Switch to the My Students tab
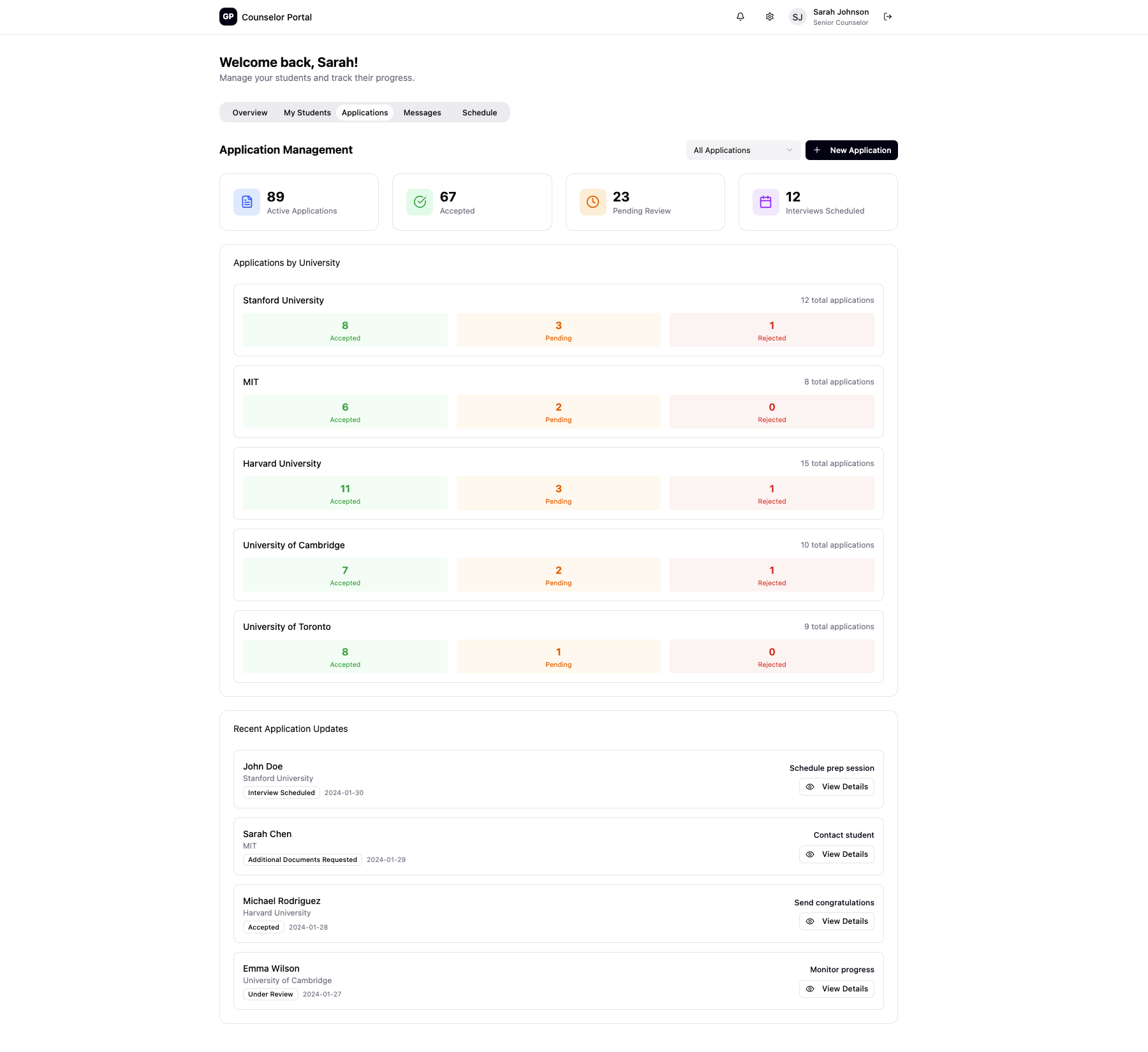This screenshot has height=1052, width=1148. point(307,113)
